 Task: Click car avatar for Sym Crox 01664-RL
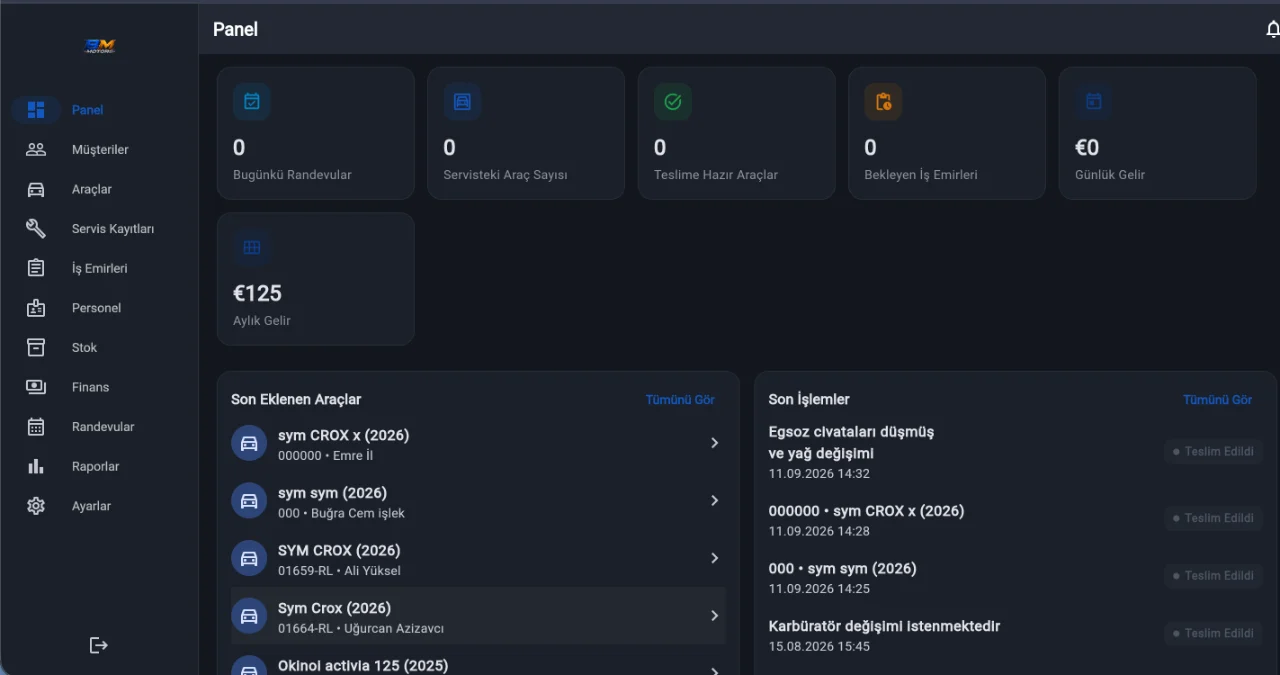click(249, 616)
